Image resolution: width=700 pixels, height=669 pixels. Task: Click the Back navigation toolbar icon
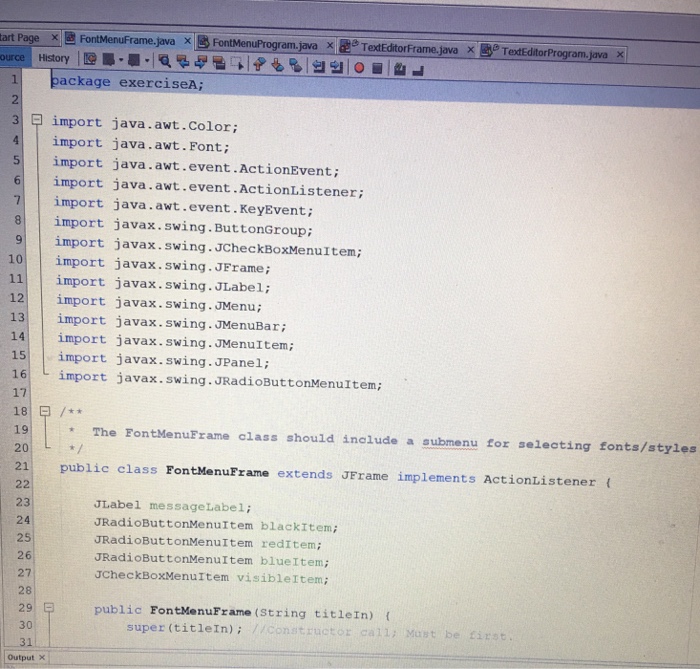point(108,59)
